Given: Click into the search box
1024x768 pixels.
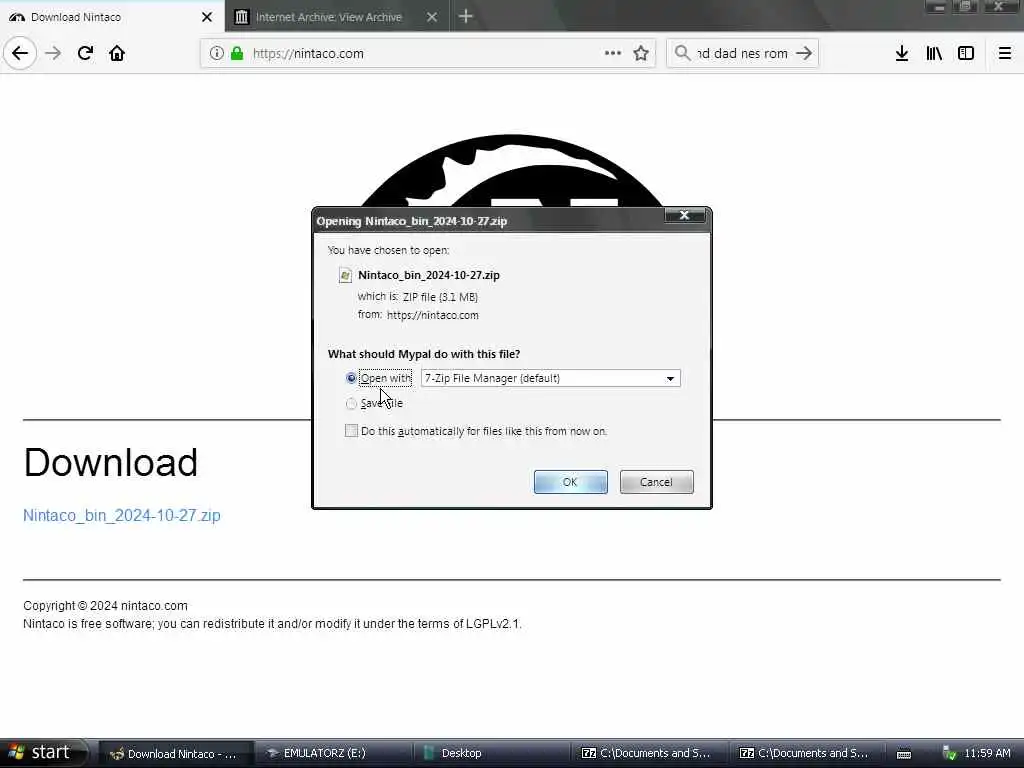Looking at the screenshot, I should click(743, 53).
